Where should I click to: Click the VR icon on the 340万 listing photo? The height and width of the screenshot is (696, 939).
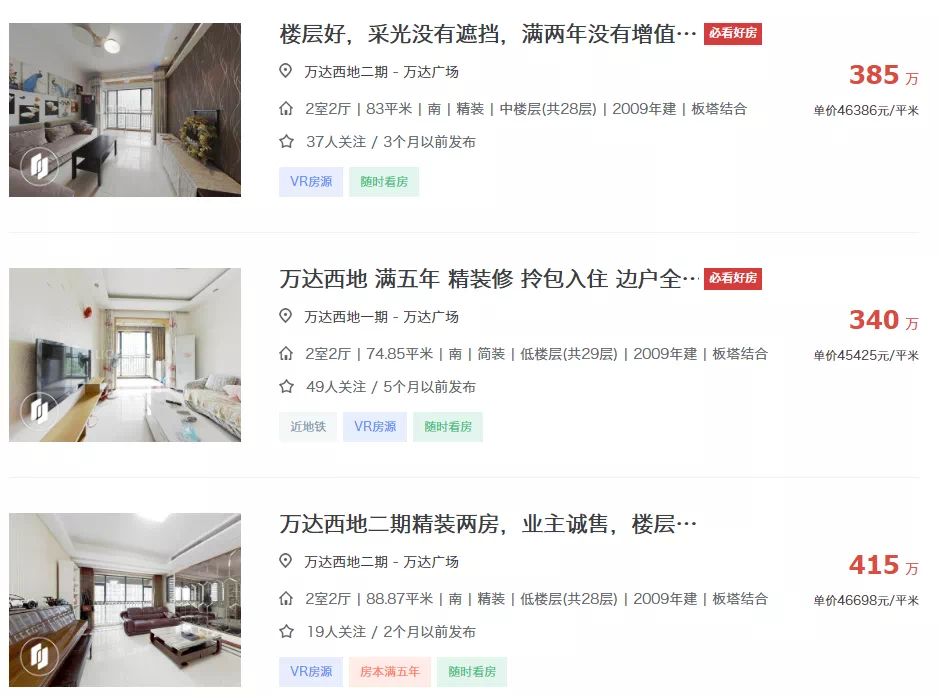[x=40, y=411]
